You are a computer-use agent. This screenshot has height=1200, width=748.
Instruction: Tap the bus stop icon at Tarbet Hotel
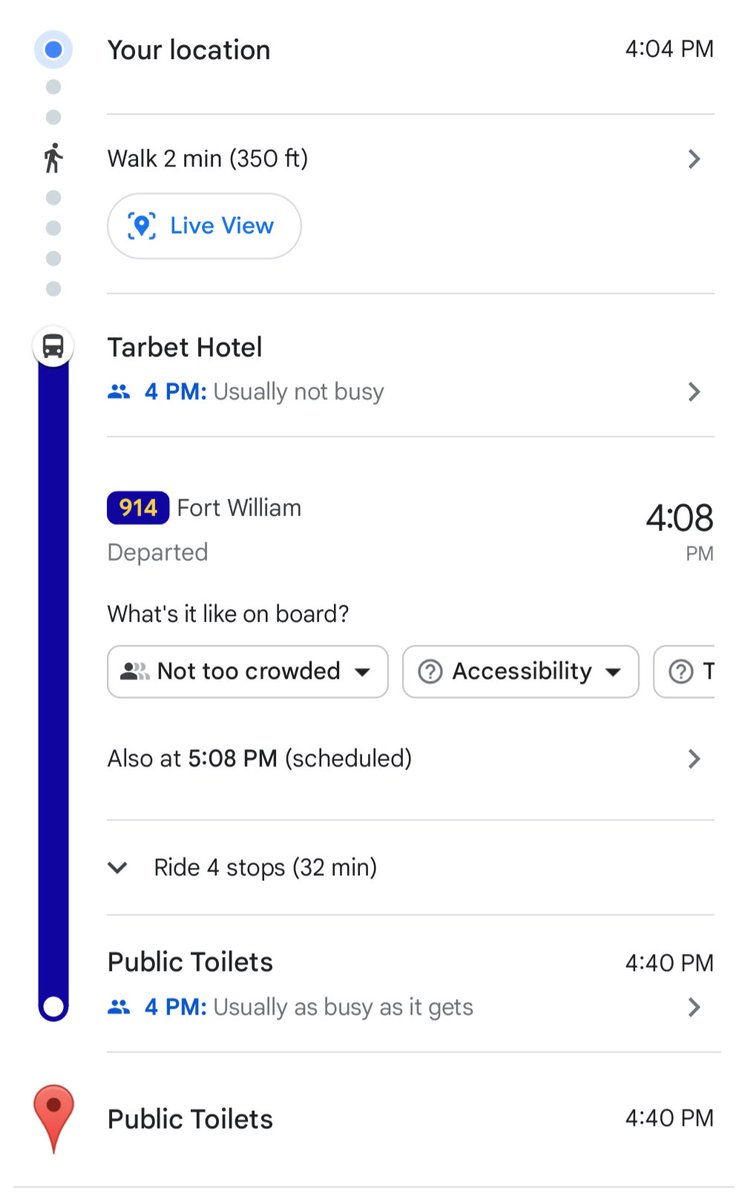(x=54, y=347)
